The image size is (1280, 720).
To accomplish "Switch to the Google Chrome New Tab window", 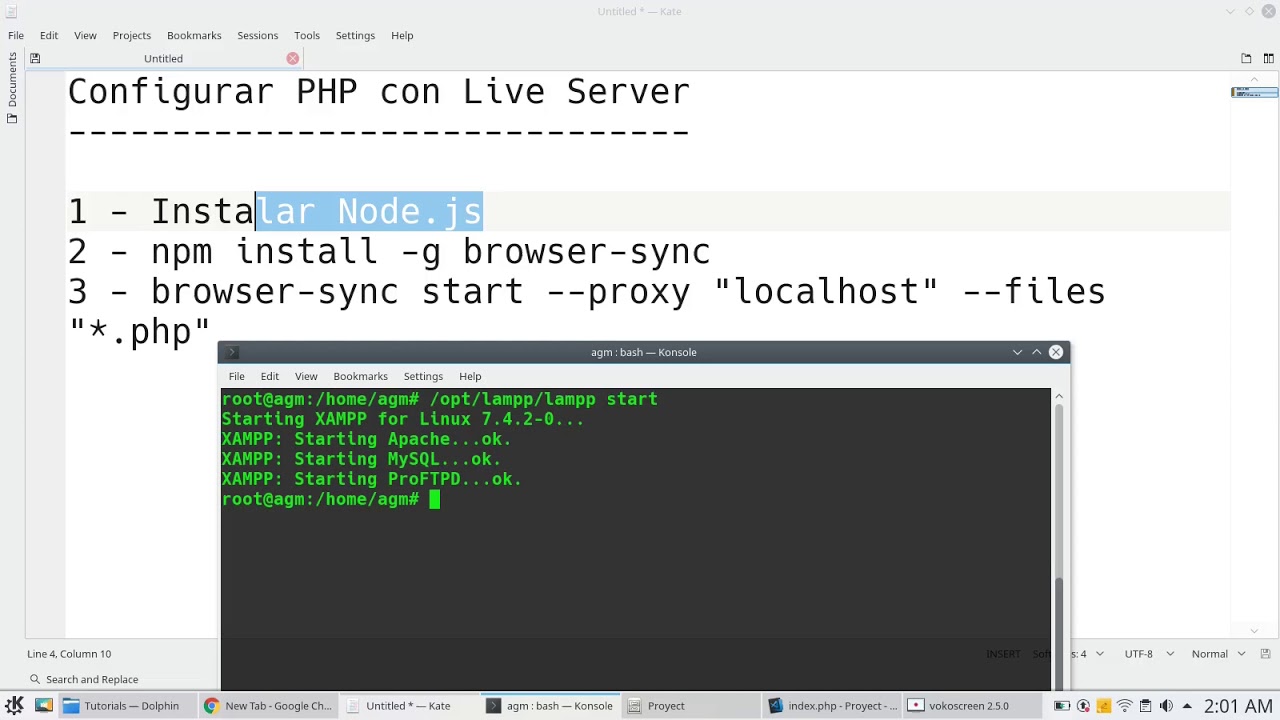I will coord(268,706).
